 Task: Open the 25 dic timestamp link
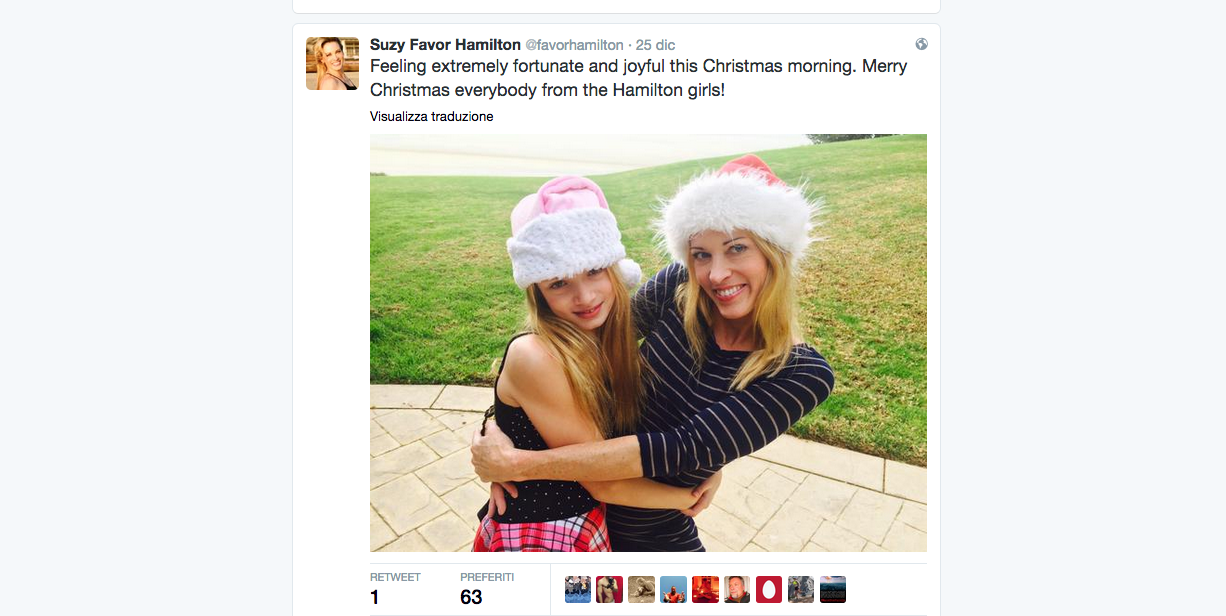pyautogui.click(x=655, y=45)
